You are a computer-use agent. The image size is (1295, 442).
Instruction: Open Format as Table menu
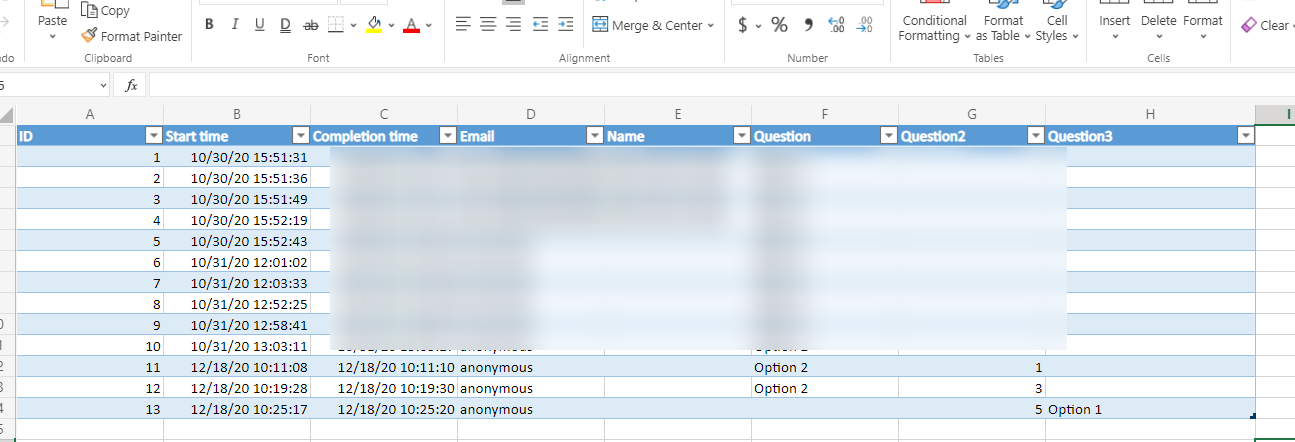click(x=1003, y=23)
